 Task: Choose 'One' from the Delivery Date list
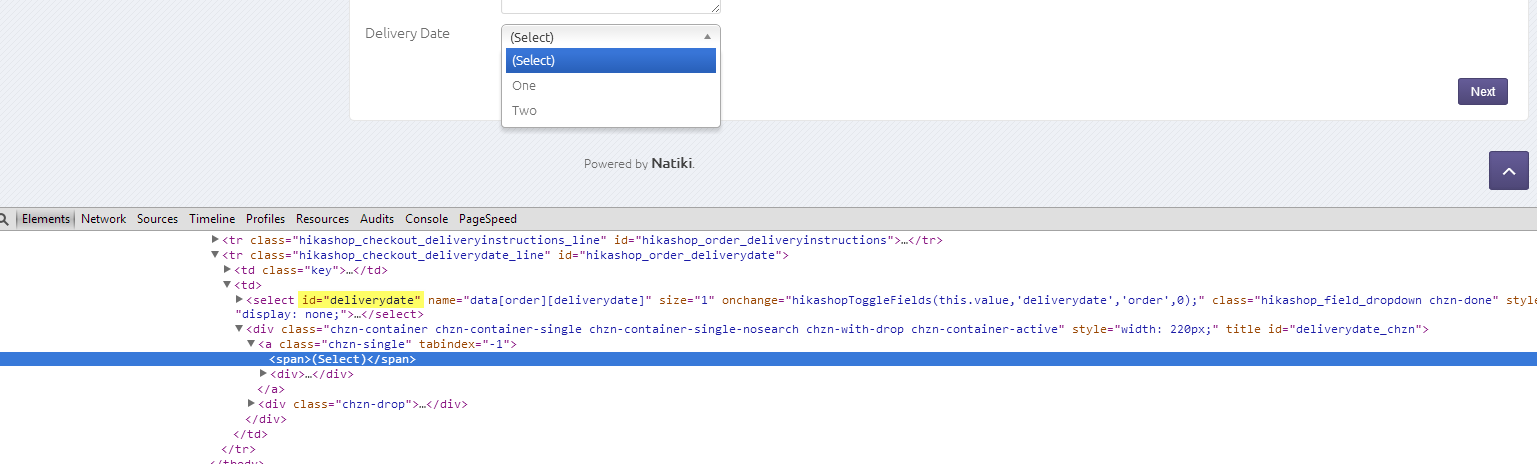524,86
